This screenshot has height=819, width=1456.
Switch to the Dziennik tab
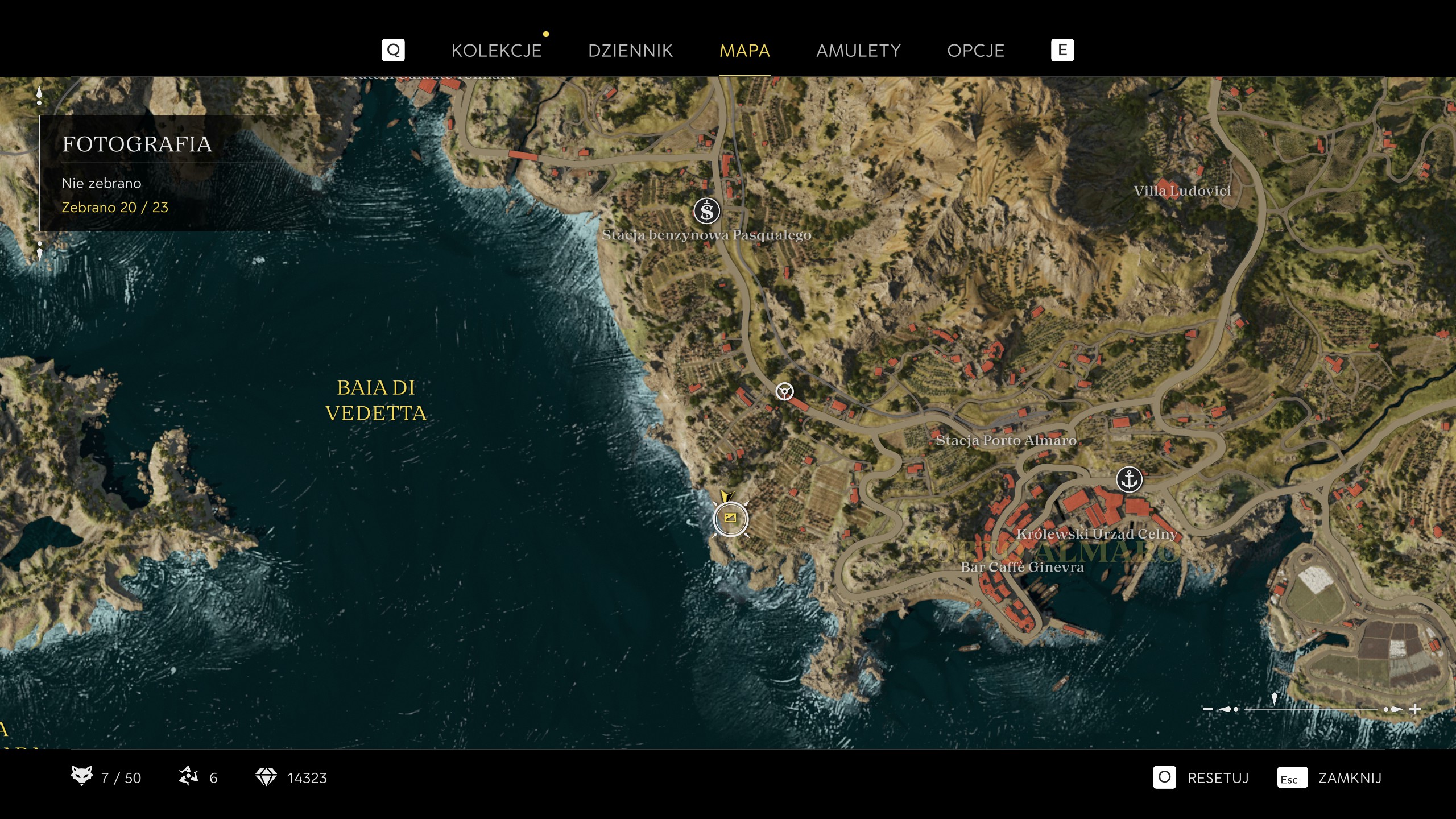[630, 51]
